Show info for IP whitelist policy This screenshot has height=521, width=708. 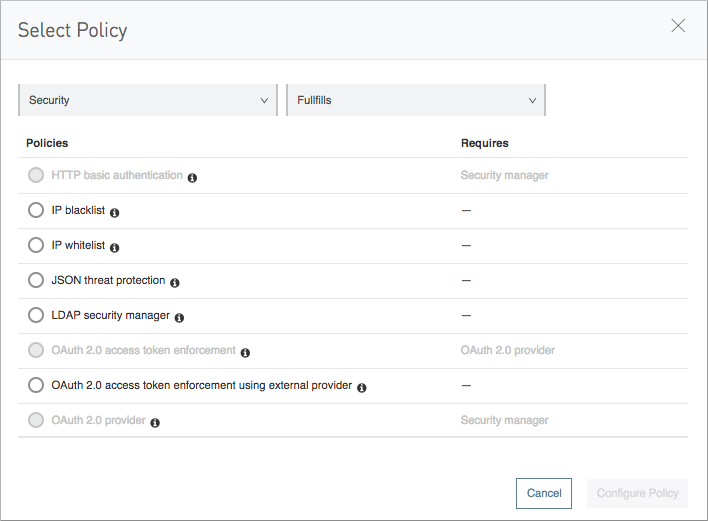(114, 247)
